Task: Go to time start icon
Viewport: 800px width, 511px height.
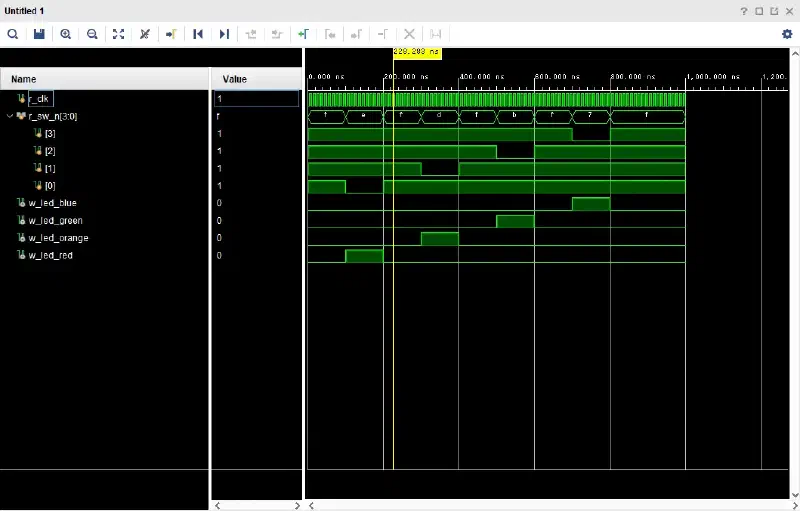Action: (198, 34)
